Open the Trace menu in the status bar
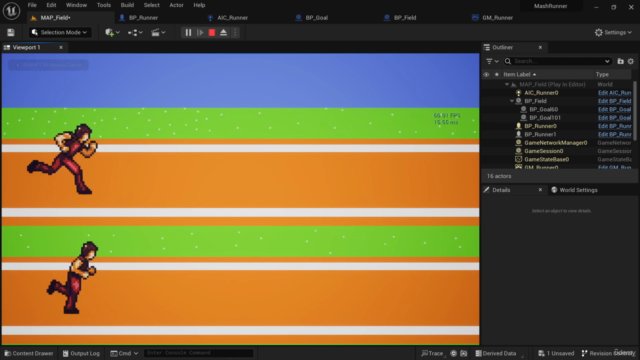The height and width of the screenshot is (360, 640). pyautogui.click(x=432, y=353)
